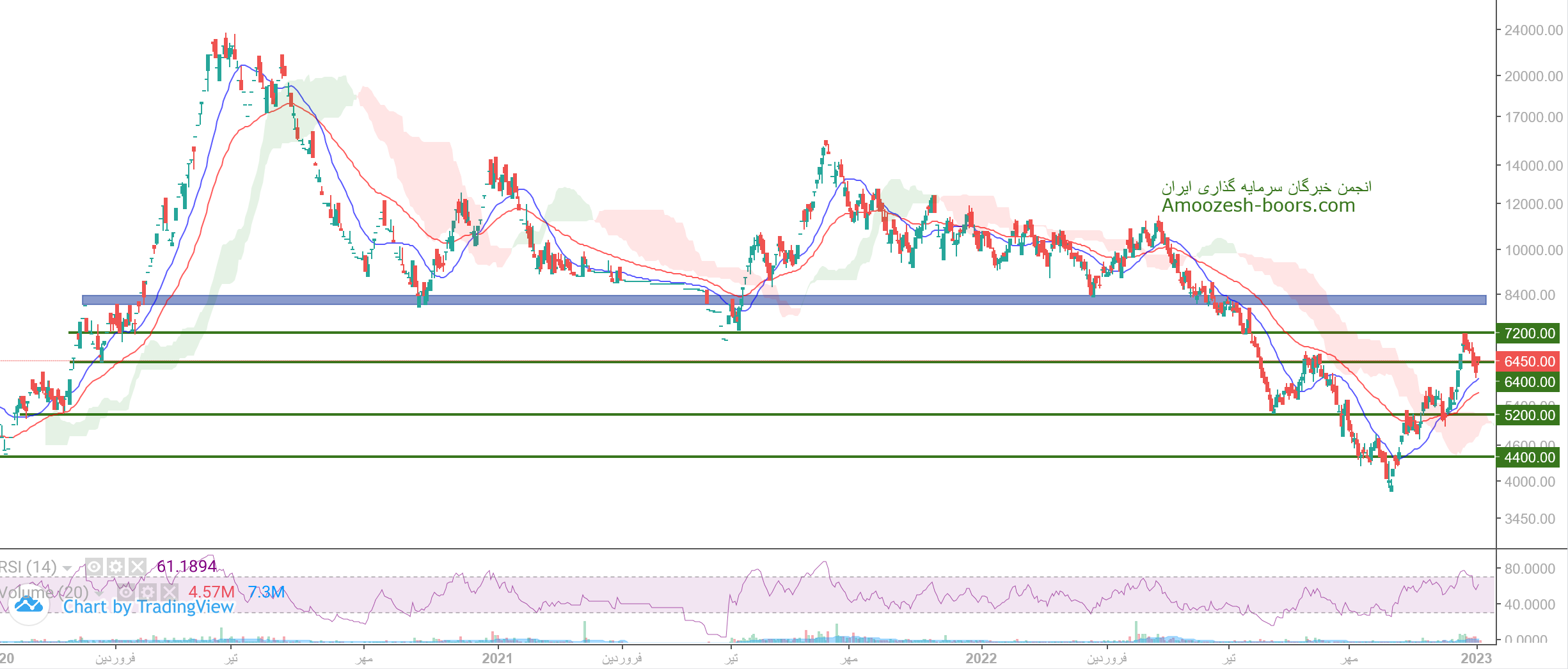Expand the Volume (20) legend dropdown arrow
1568x669 pixels.
(x=99, y=594)
